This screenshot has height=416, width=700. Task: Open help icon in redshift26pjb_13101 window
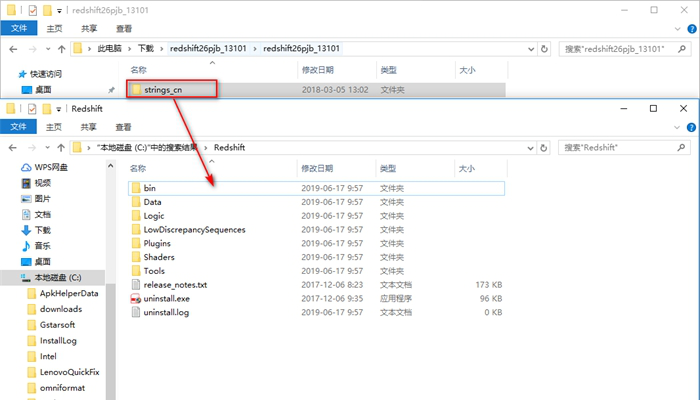[x=692, y=29]
